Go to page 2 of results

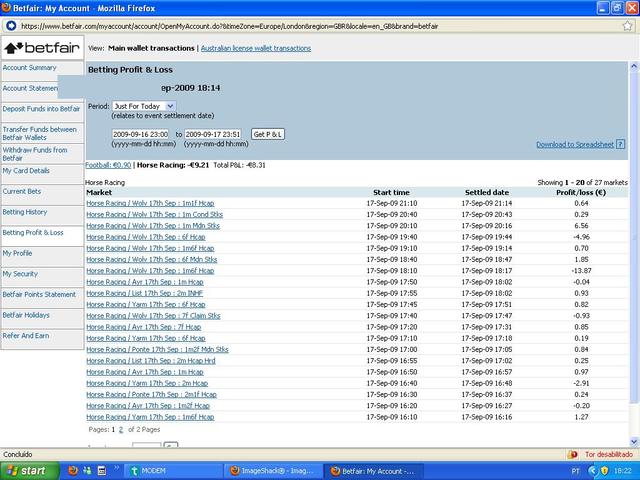121,429
